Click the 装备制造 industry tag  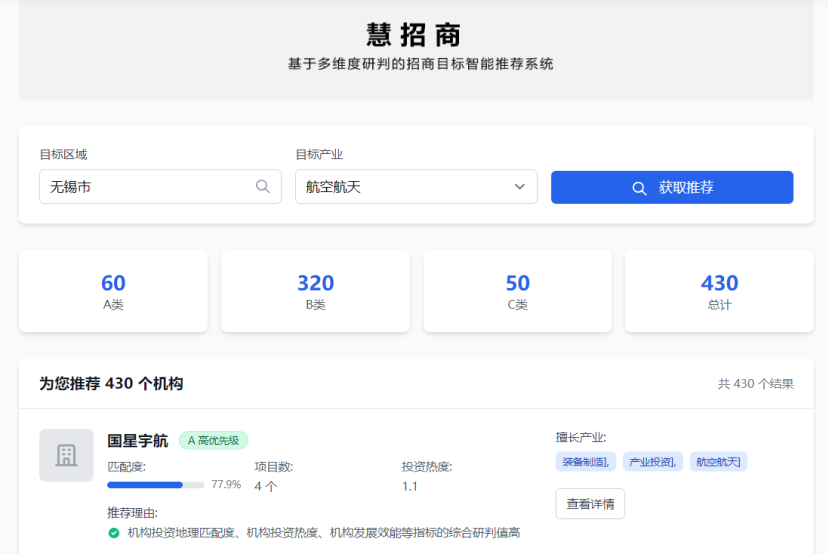[585, 461]
